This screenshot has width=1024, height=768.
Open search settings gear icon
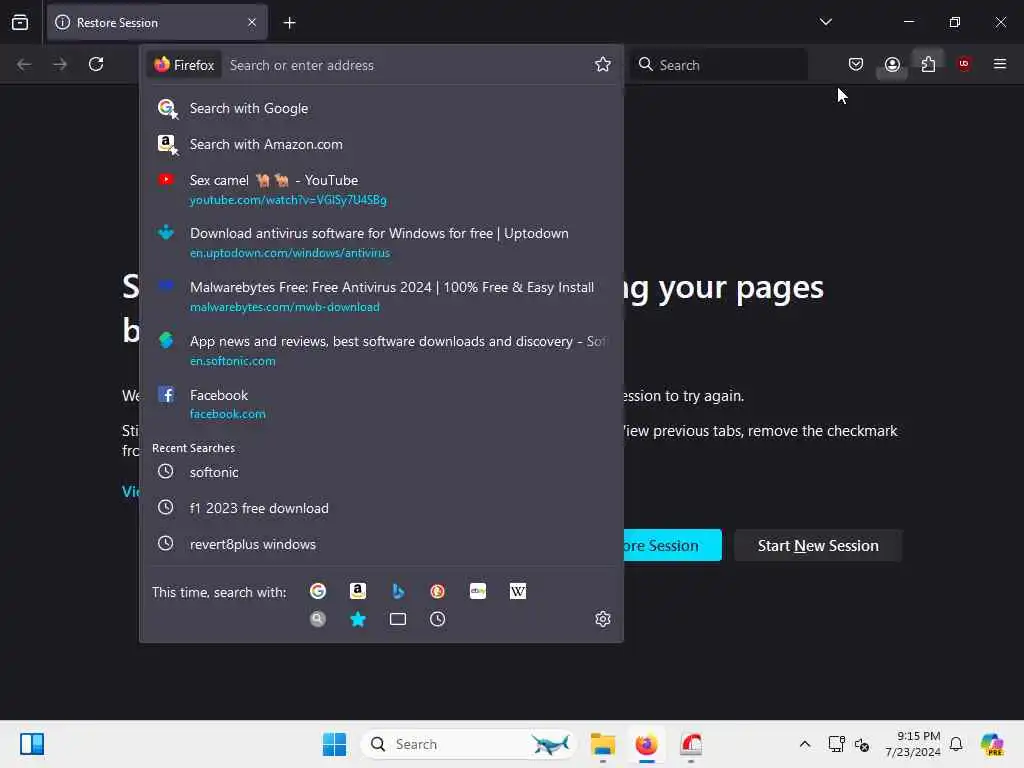pos(602,619)
